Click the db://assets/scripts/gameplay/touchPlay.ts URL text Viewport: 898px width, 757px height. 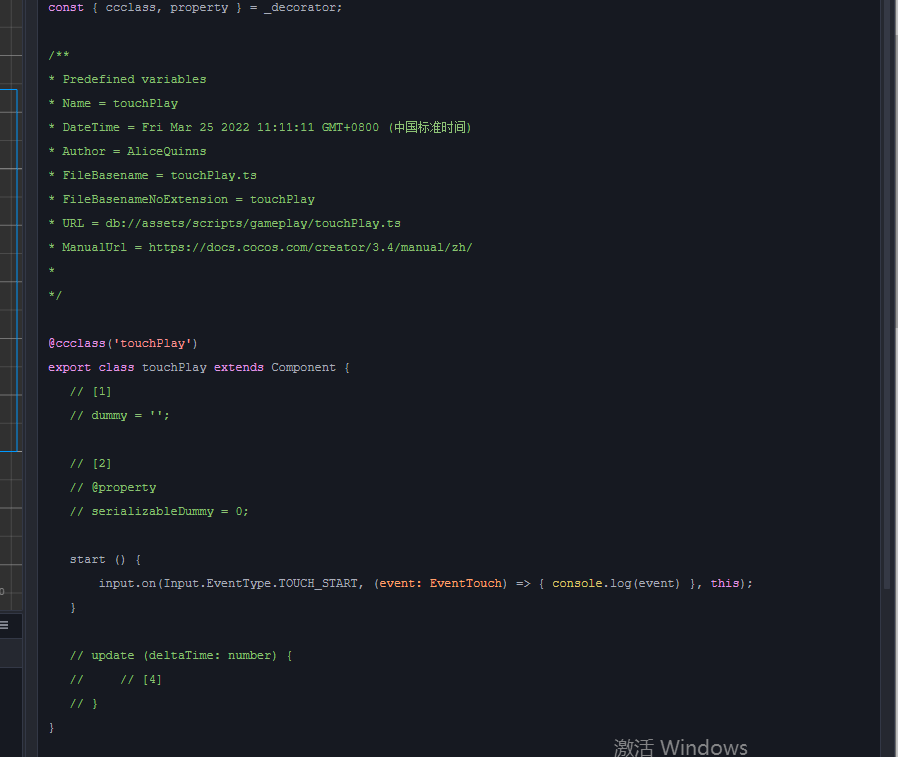tap(253, 224)
